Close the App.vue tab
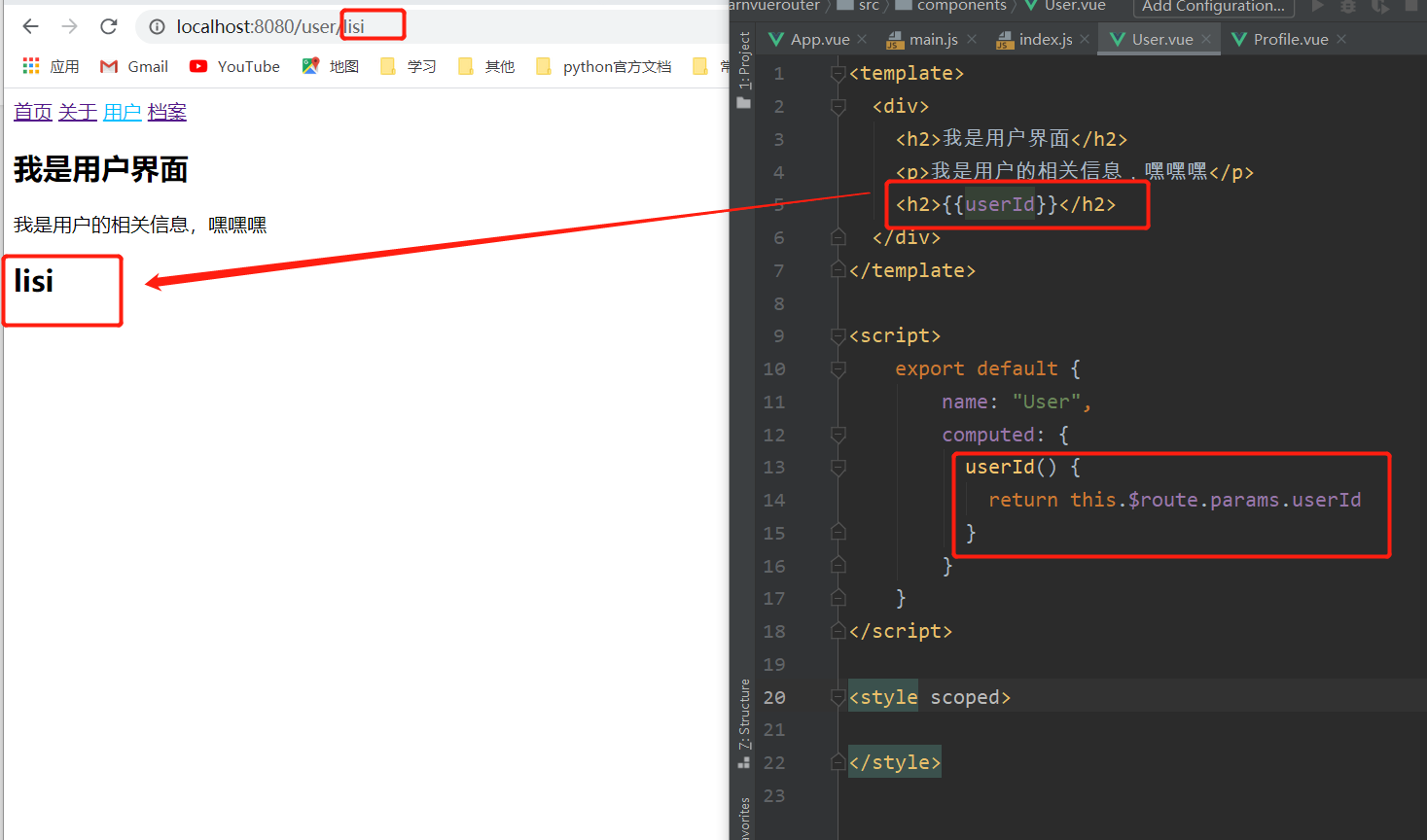 [862, 39]
